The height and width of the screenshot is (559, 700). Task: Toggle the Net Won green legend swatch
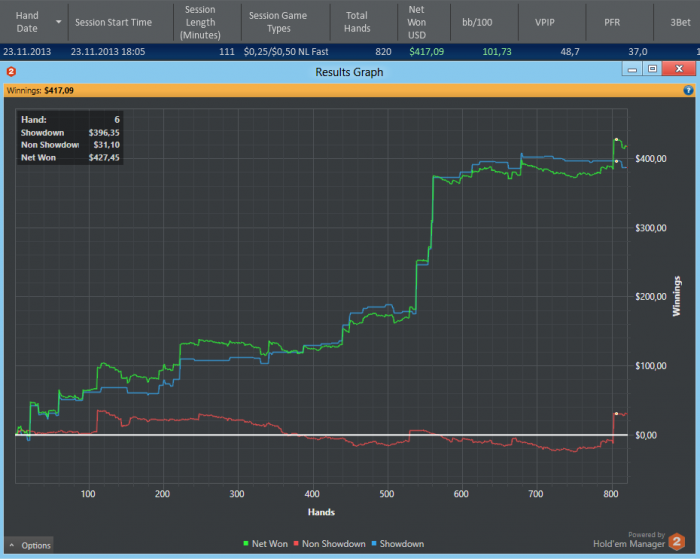click(246, 543)
